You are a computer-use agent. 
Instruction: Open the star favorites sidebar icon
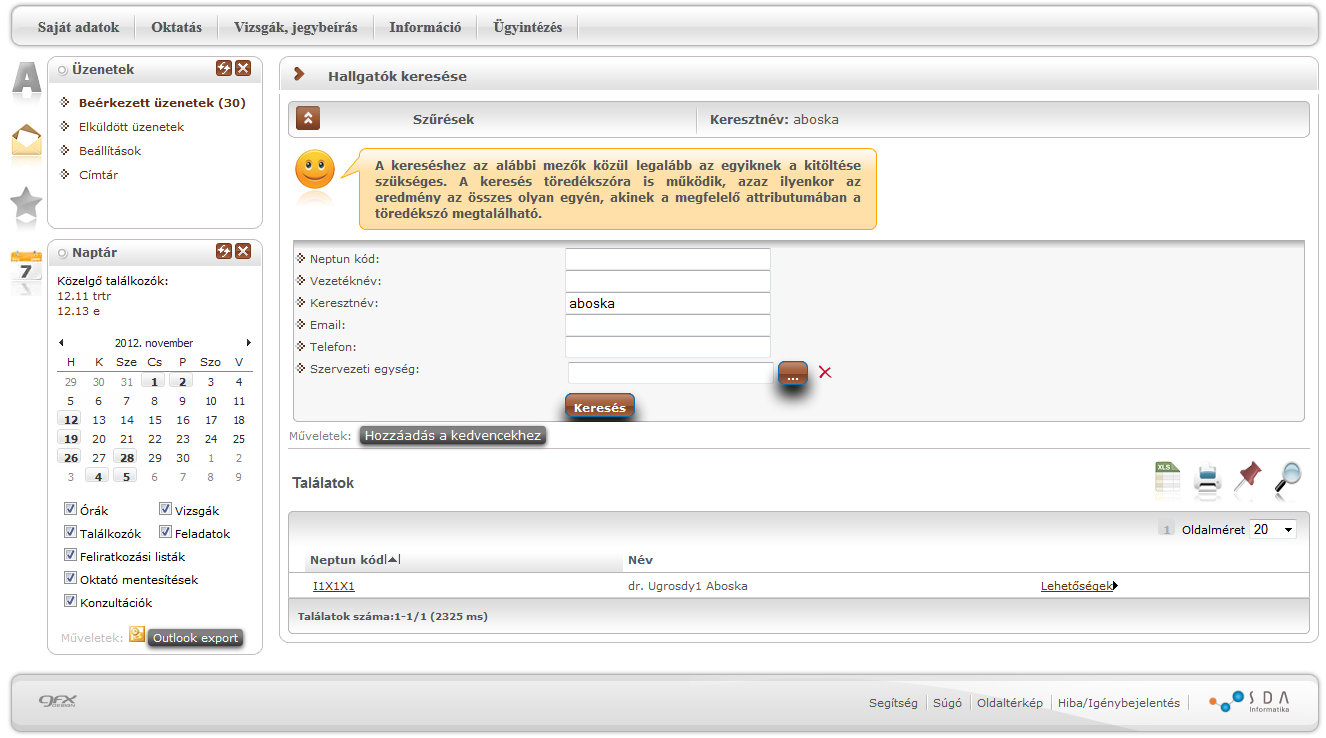pos(26,205)
